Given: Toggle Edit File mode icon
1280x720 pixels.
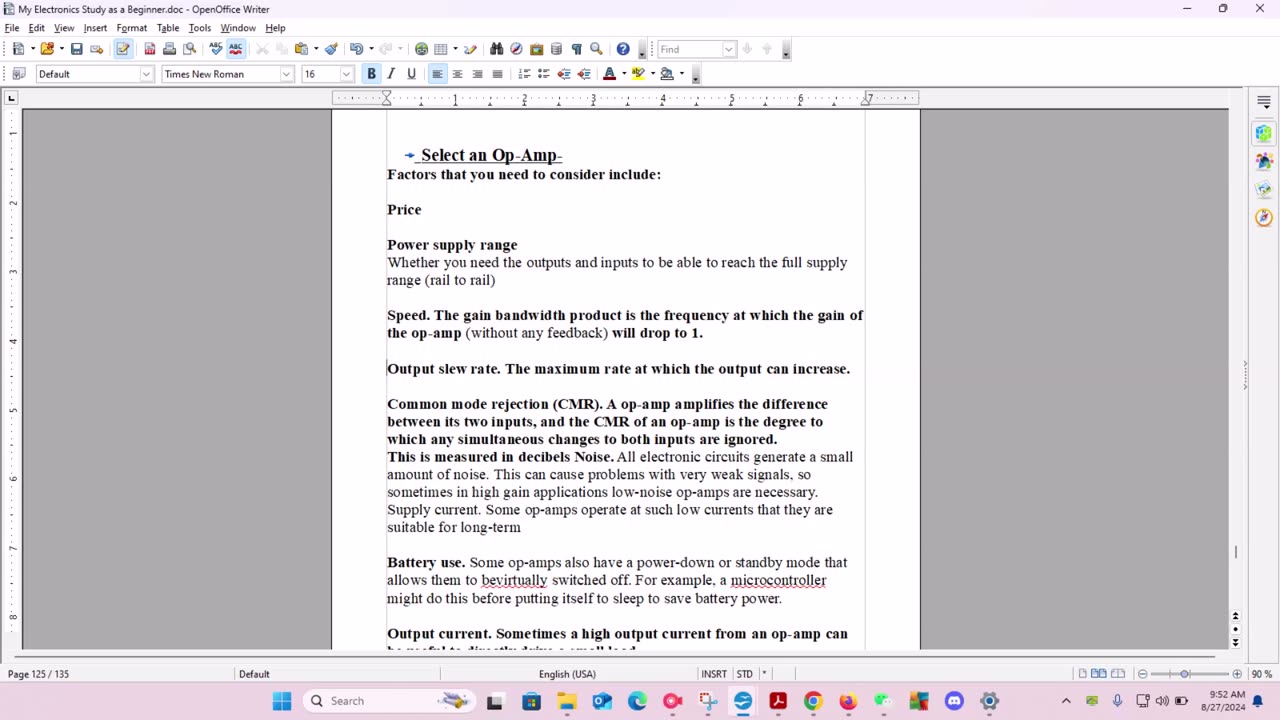Looking at the screenshot, I should coord(123,48).
